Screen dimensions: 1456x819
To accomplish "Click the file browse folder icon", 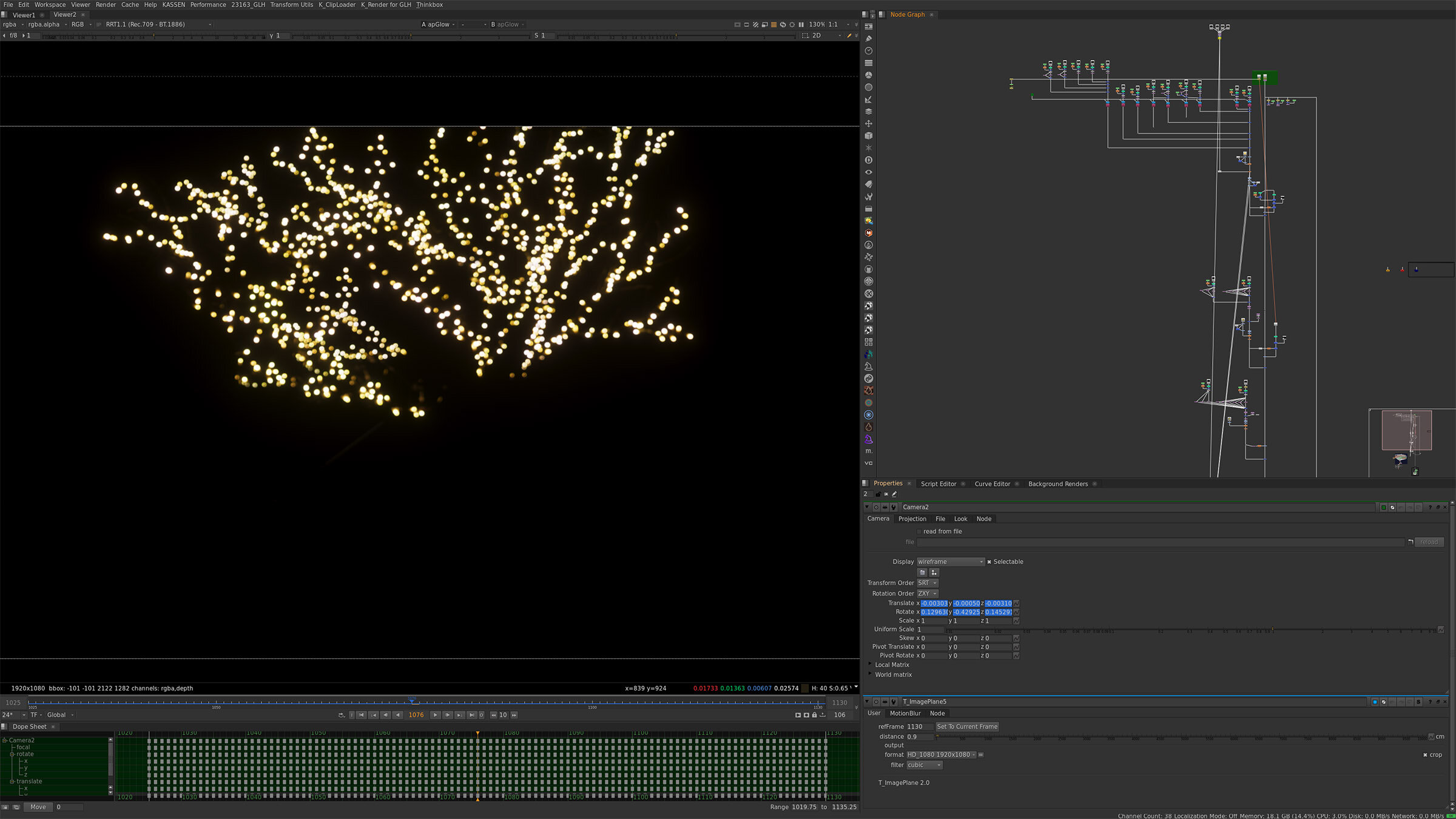I will pos(1410,542).
